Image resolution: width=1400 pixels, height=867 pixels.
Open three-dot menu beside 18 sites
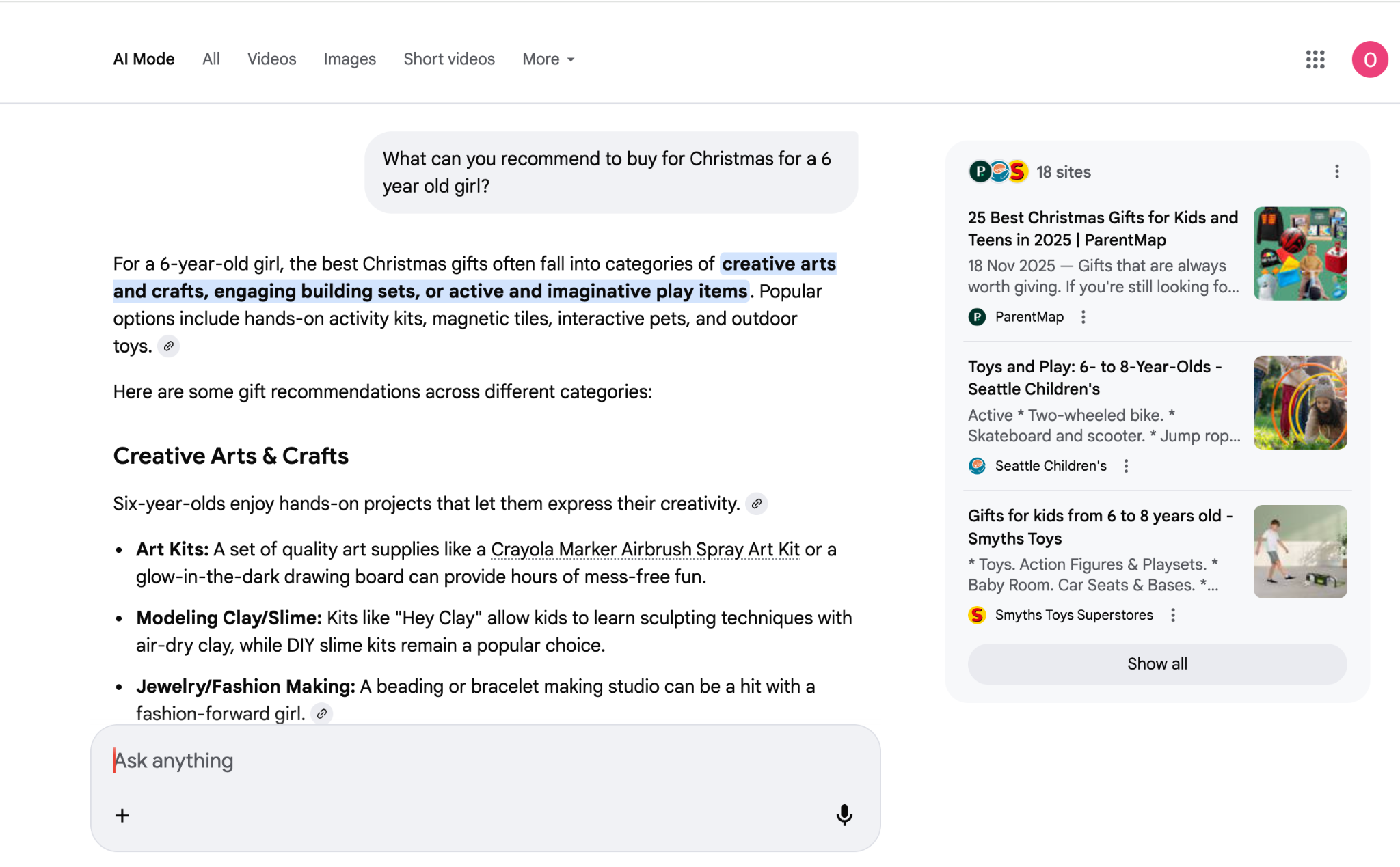(x=1336, y=171)
